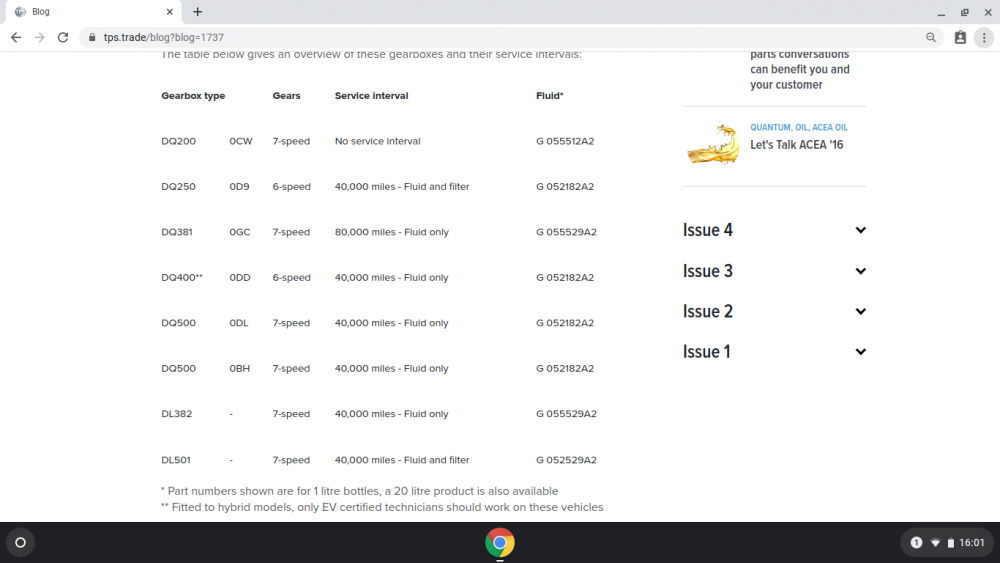Click 80,000 miles - Fluid only cell
The height and width of the screenshot is (563, 1000).
pos(392,232)
